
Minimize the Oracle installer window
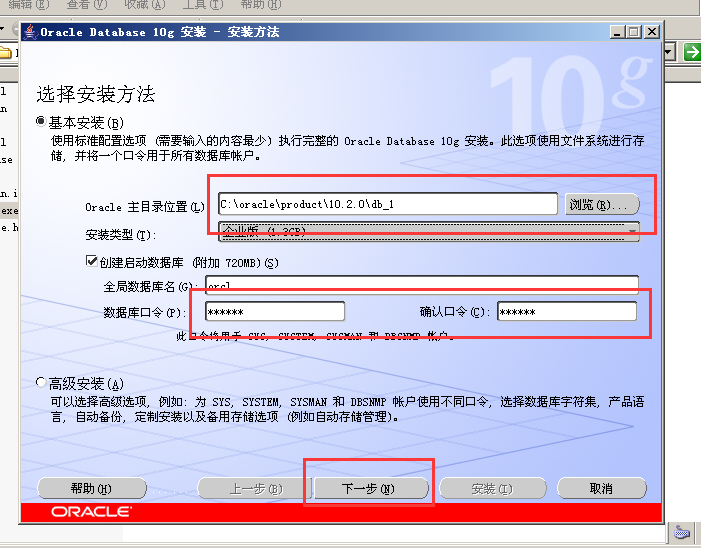[617, 32]
